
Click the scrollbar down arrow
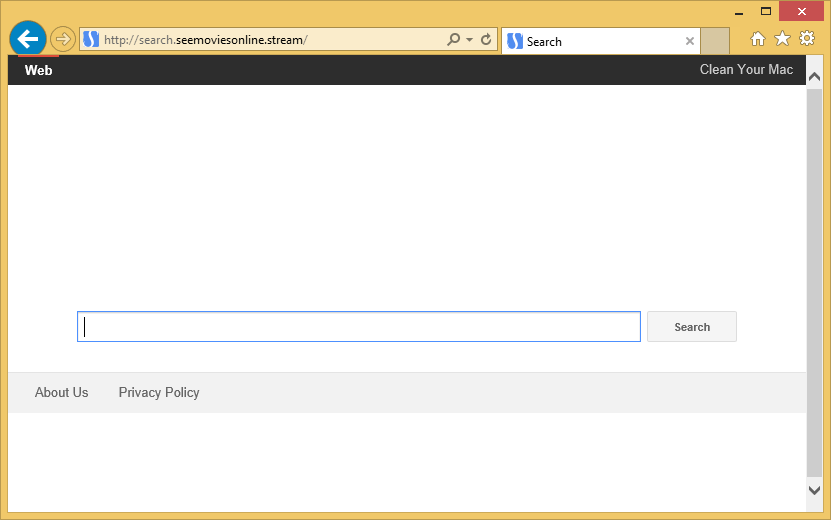tap(814, 489)
